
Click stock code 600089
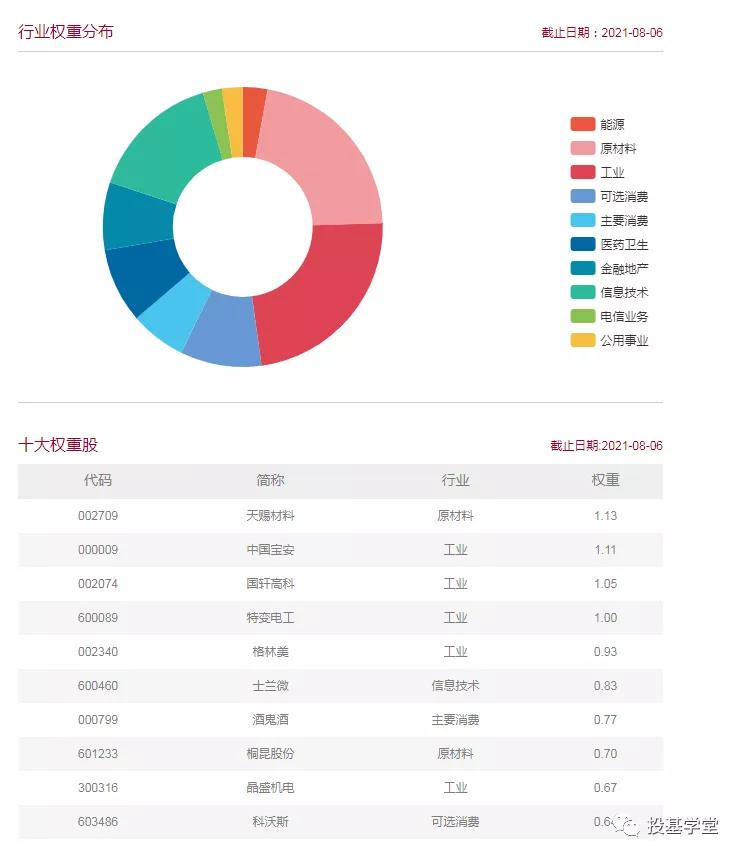[98, 618]
